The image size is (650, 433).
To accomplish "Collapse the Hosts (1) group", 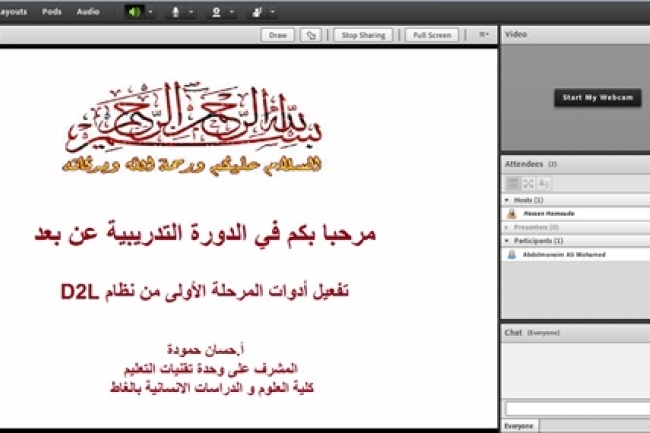I will (x=507, y=200).
